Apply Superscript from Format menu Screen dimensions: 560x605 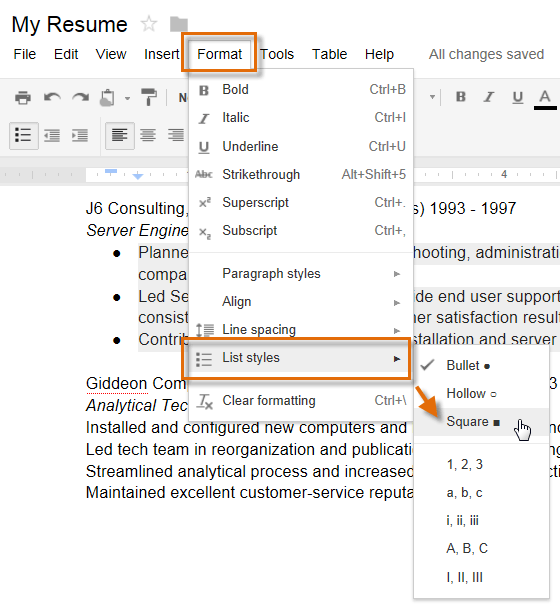[x=301, y=203]
